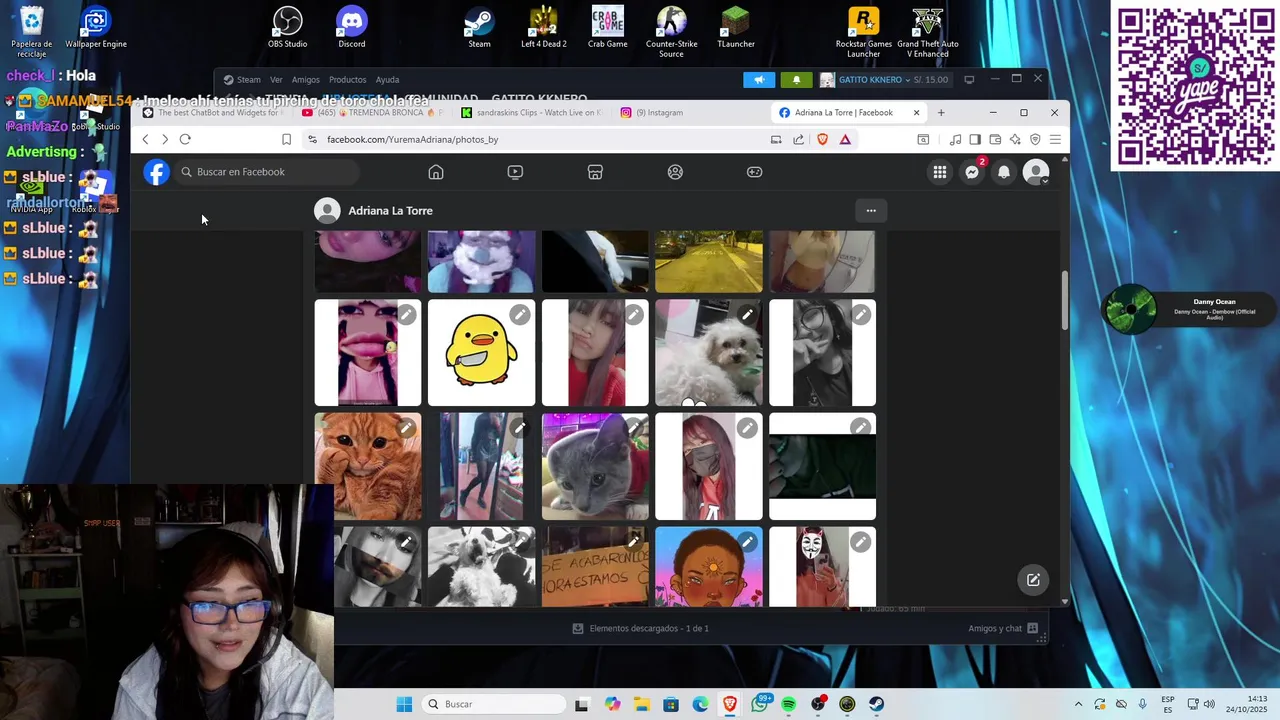Click the Adriana La Torre profile name
Viewport: 1280px width, 720px height.
[x=390, y=211]
